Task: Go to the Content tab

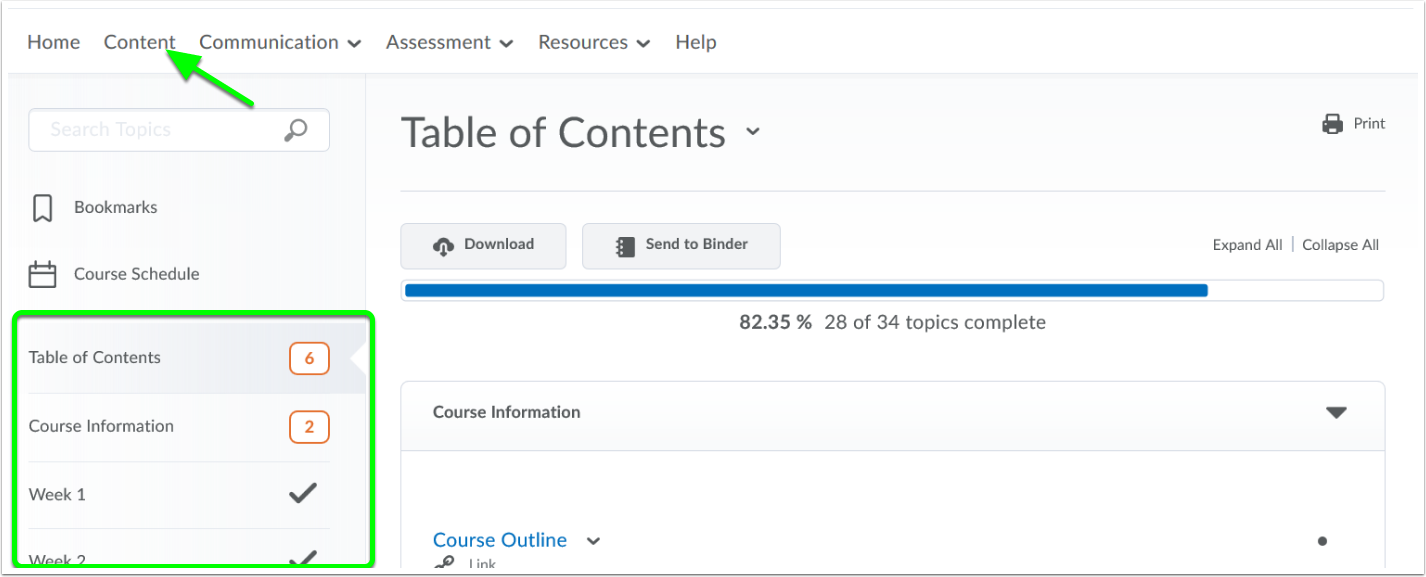Action: coord(140,42)
